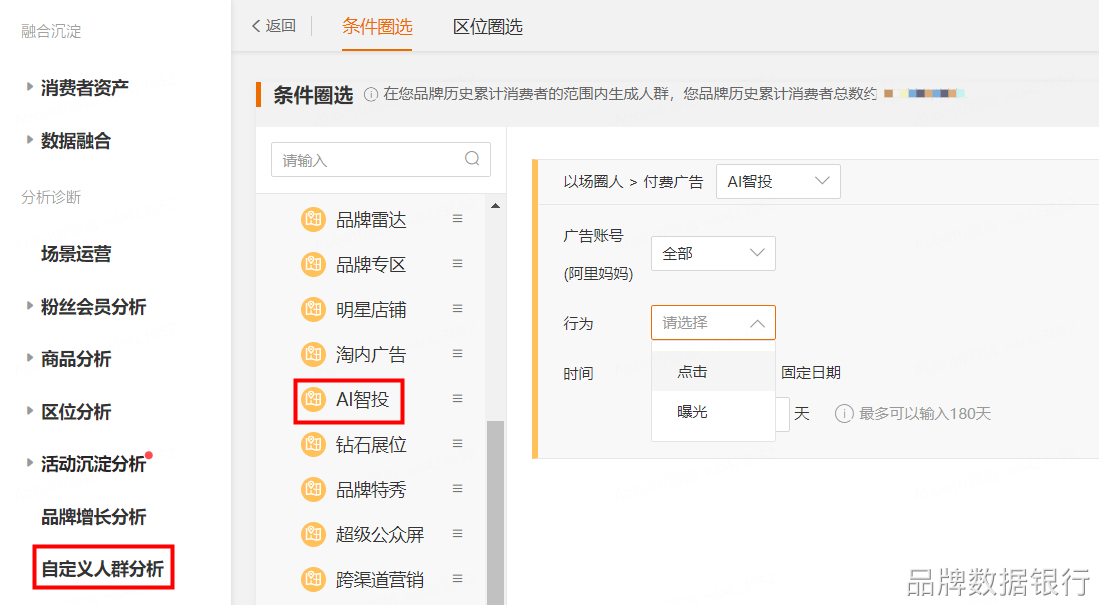The width and height of the screenshot is (1099, 605).
Task: Collapse the 行为 请选择 dropdown
Action: click(713, 323)
